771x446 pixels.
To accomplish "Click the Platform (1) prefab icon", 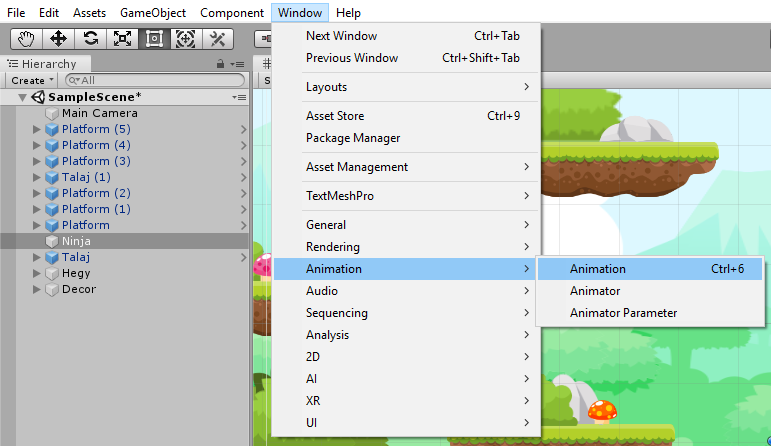I will tap(52, 209).
